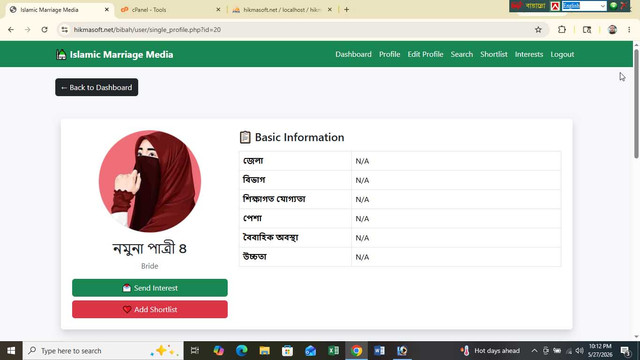Open Word from the taskbar
The width and height of the screenshot is (640, 360).
point(379,351)
